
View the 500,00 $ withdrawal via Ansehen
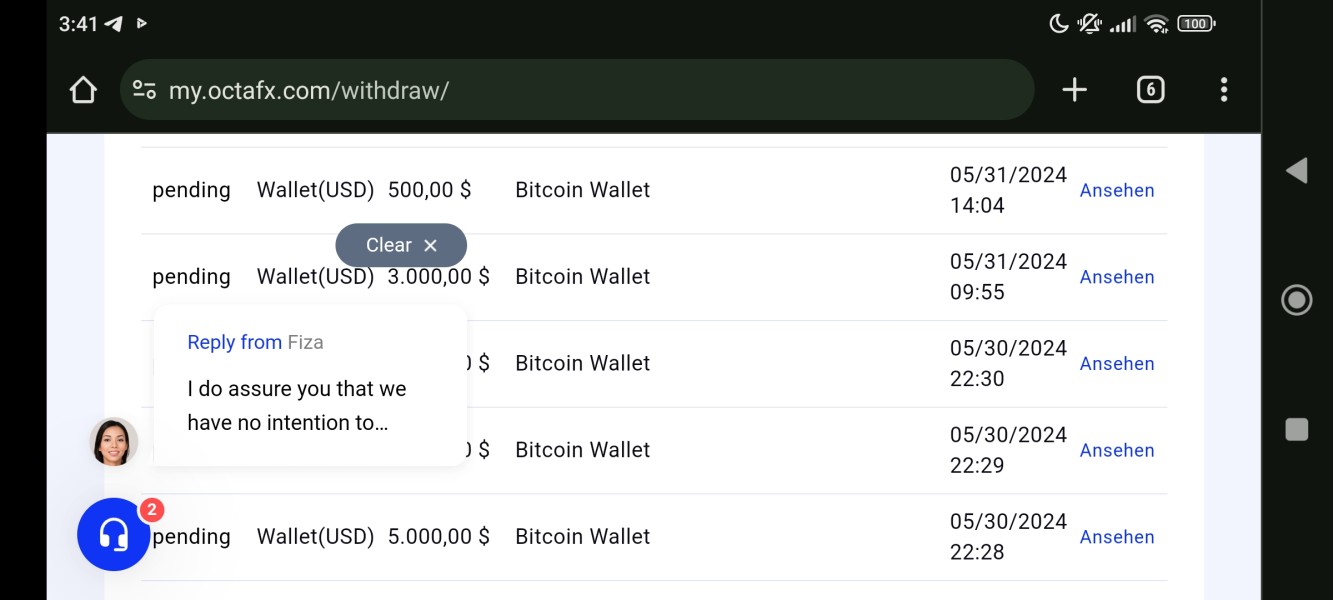(1117, 190)
